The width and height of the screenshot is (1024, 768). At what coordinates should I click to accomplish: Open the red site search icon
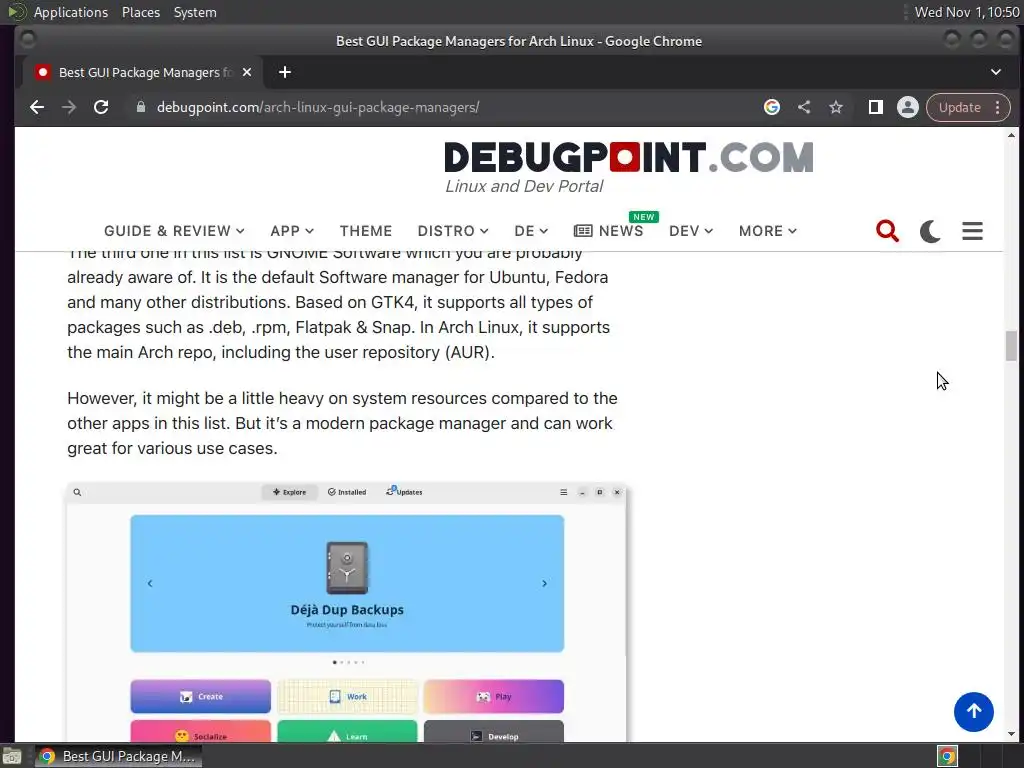(x=888, y=231)
